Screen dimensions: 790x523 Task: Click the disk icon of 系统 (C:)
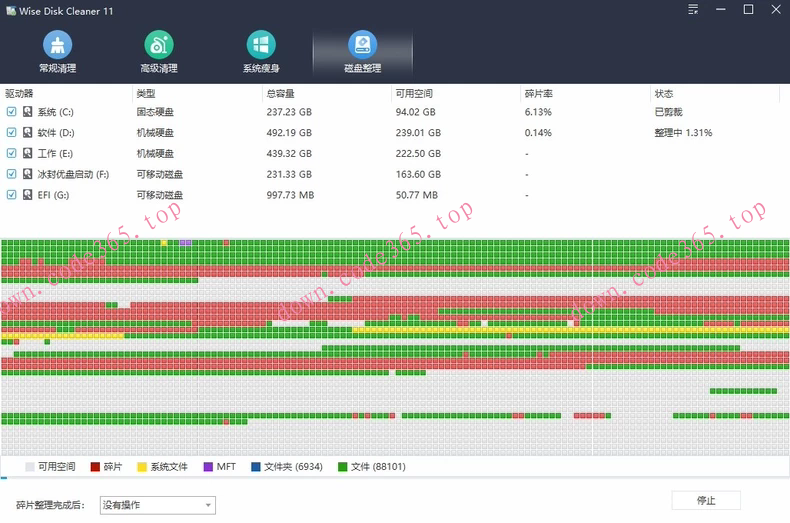coord(28,112)
